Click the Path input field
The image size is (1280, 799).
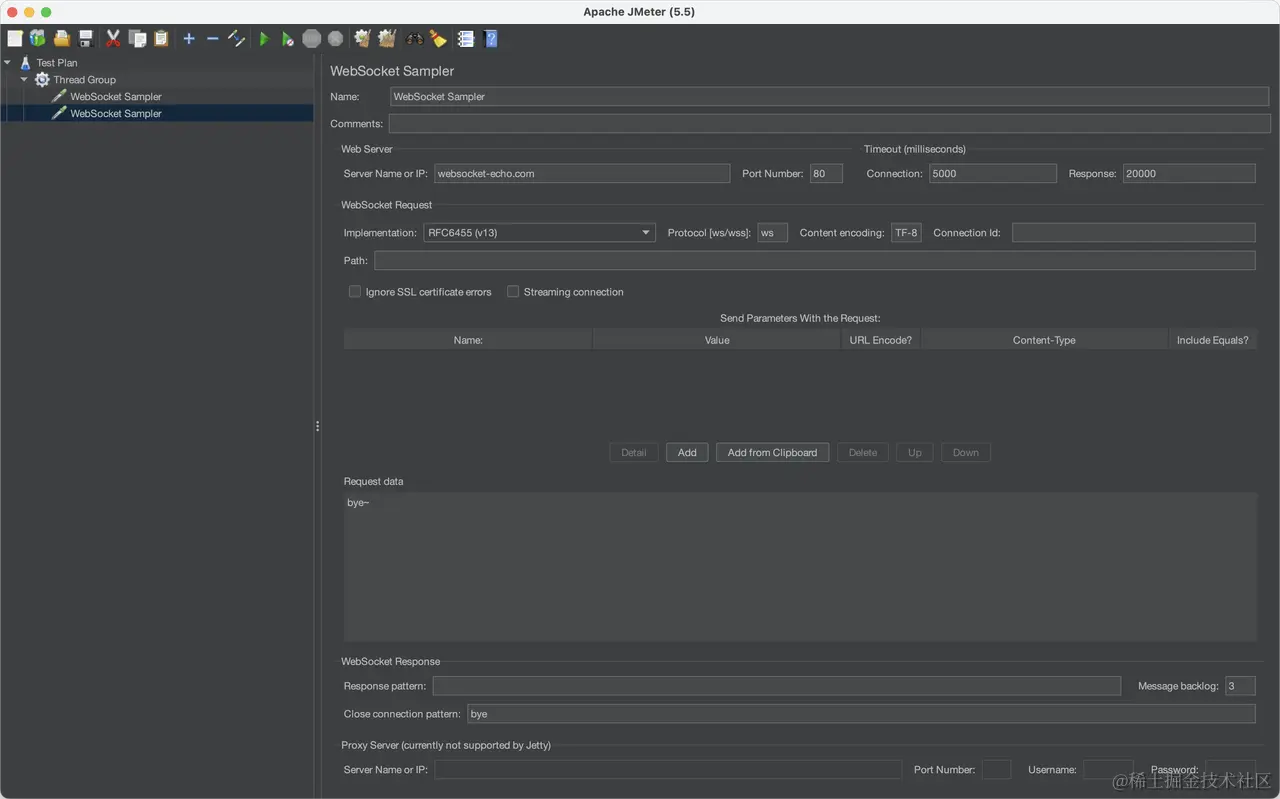coord(815,261)
